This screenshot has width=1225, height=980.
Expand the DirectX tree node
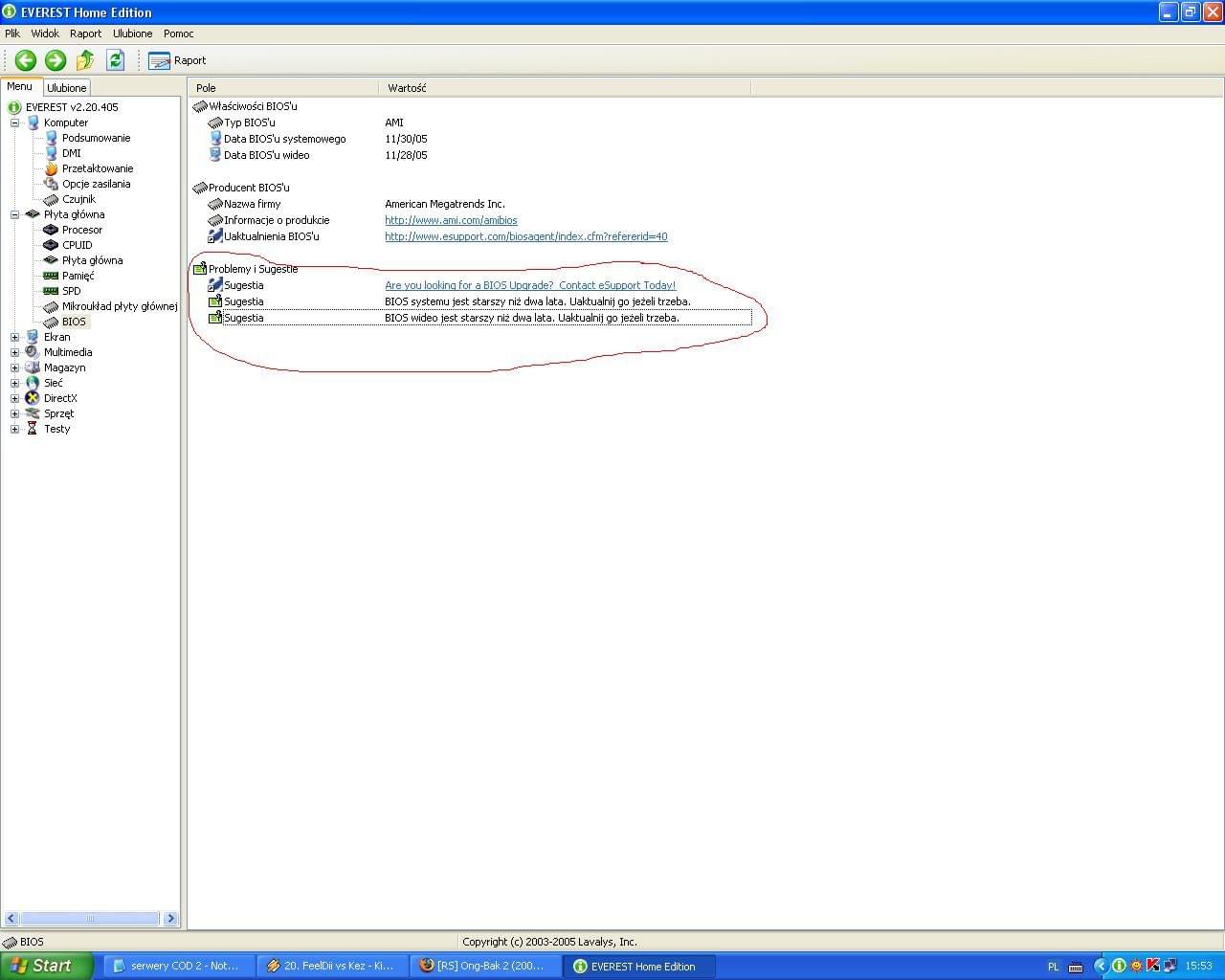[x=14, y=398]
